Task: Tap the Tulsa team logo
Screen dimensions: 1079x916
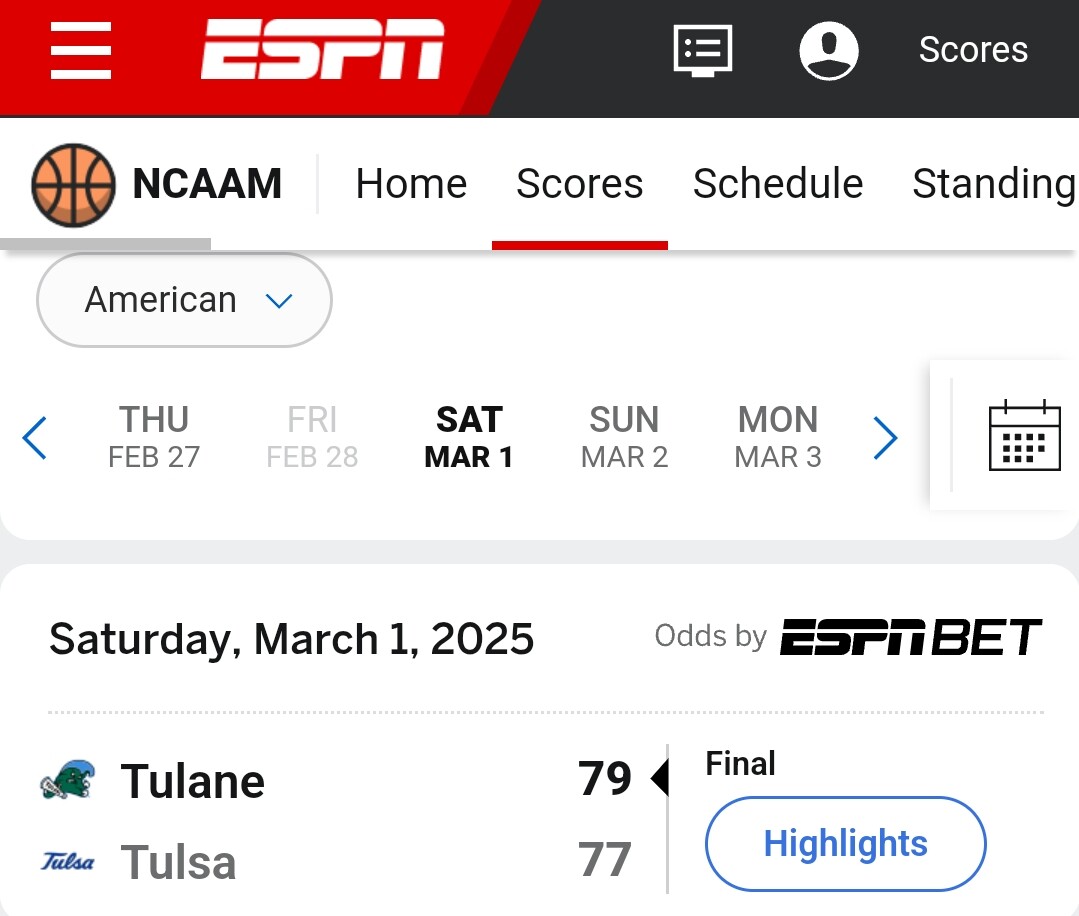Action: (x=67, y=861)
